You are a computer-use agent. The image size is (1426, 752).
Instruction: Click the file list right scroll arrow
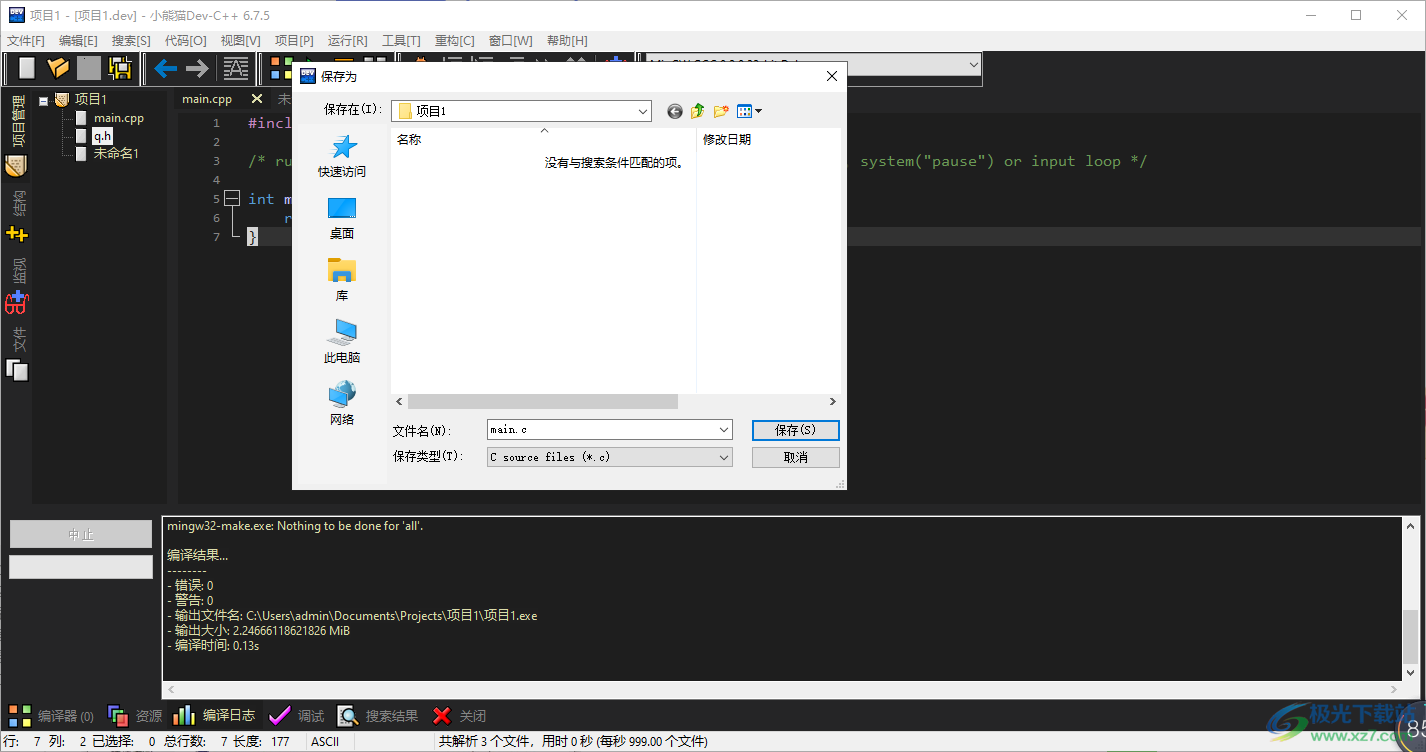[x=832, y=401]
